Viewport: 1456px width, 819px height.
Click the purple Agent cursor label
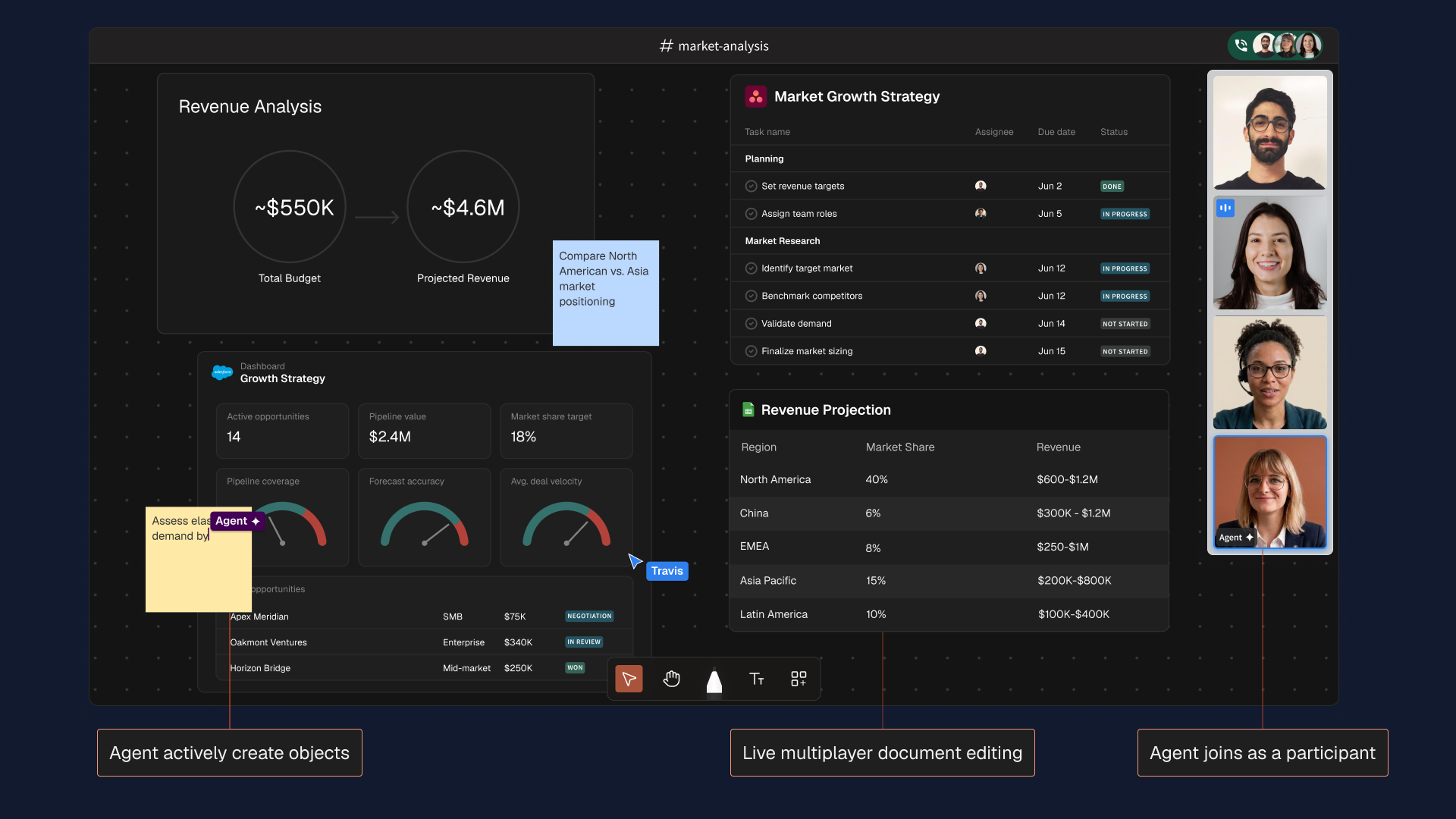(237, 521)
